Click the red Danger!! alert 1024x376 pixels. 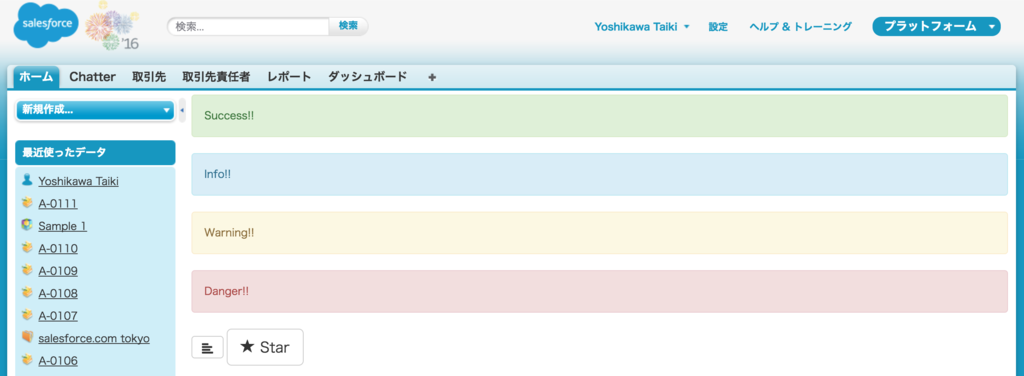pos(600,291)
